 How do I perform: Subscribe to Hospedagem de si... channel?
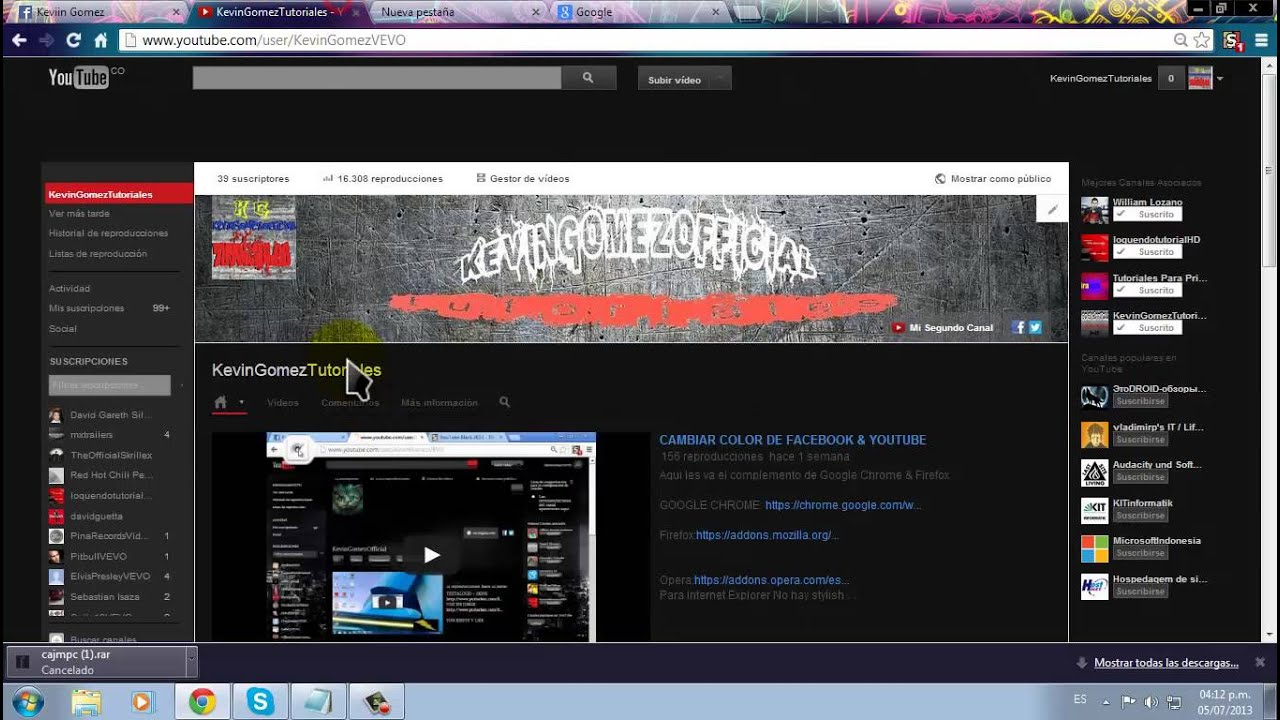tap(1141, 591)
